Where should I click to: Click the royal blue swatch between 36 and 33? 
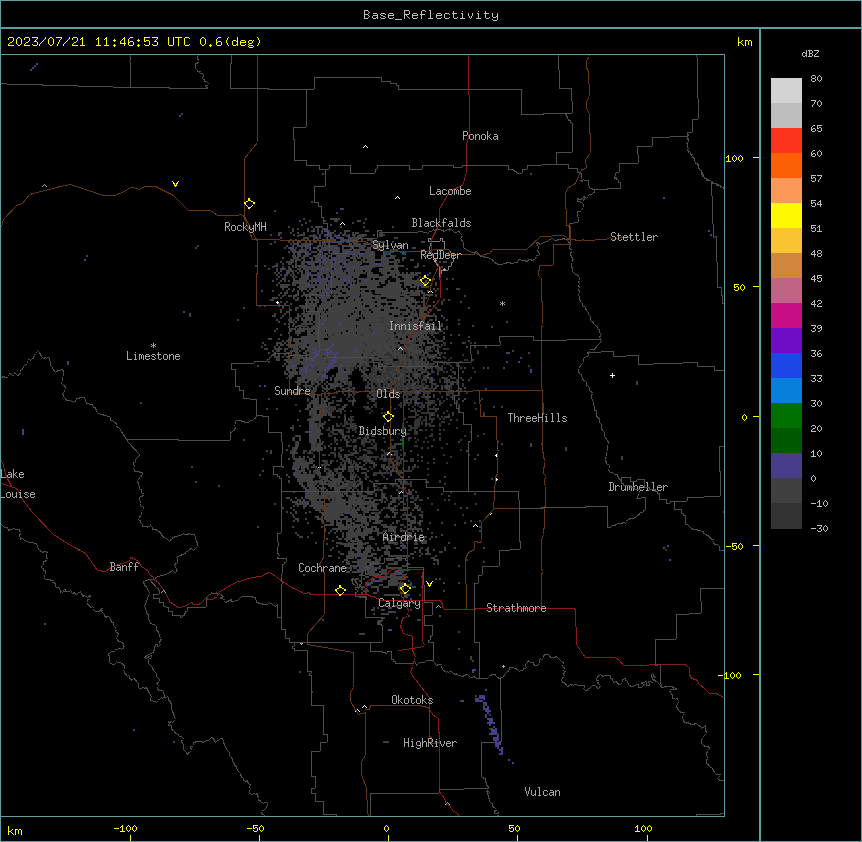tap(786, 365)
